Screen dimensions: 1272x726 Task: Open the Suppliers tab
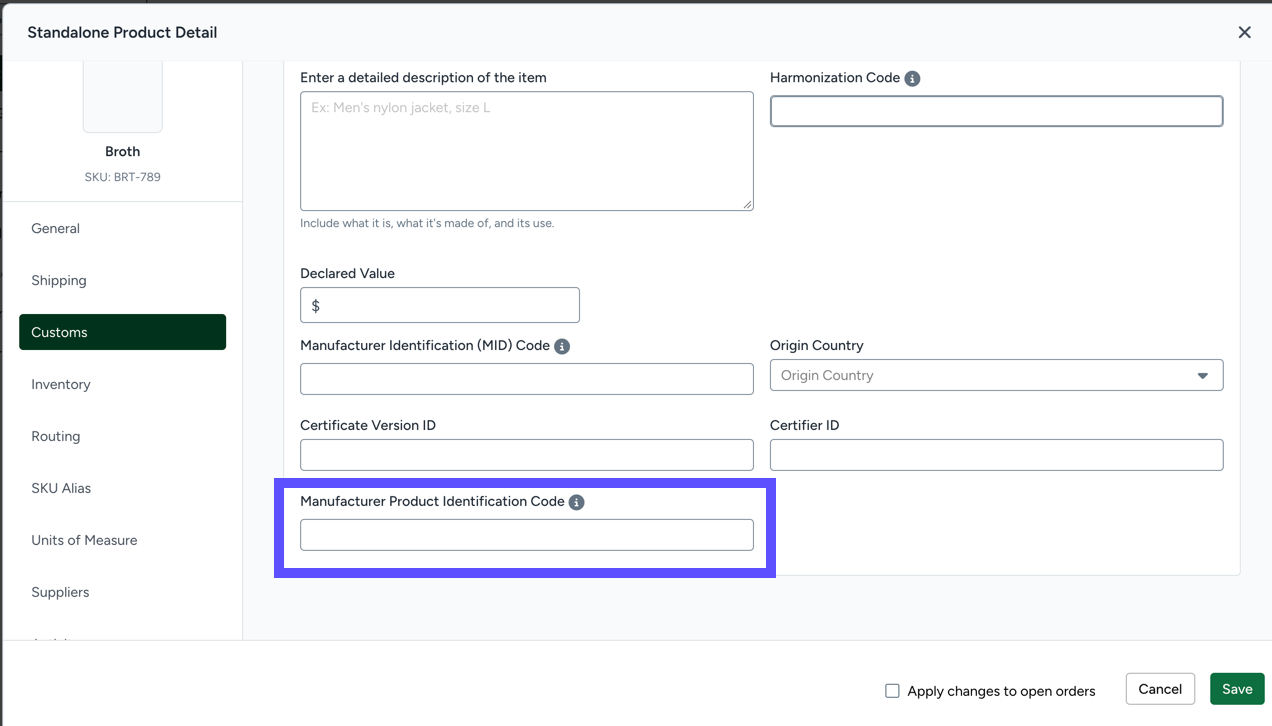tap(122, 592)
